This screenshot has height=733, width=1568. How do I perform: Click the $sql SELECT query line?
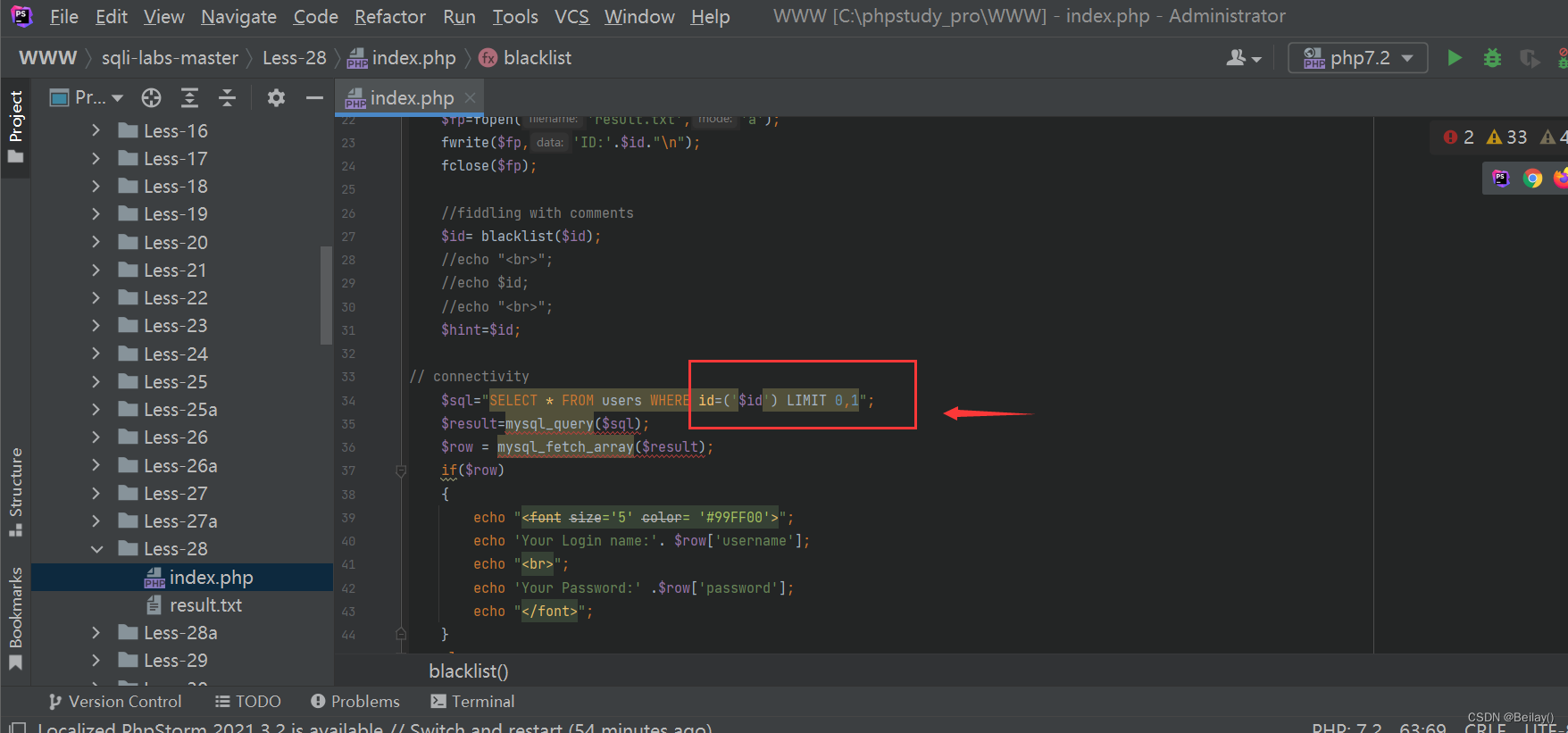tap(657, 400)
